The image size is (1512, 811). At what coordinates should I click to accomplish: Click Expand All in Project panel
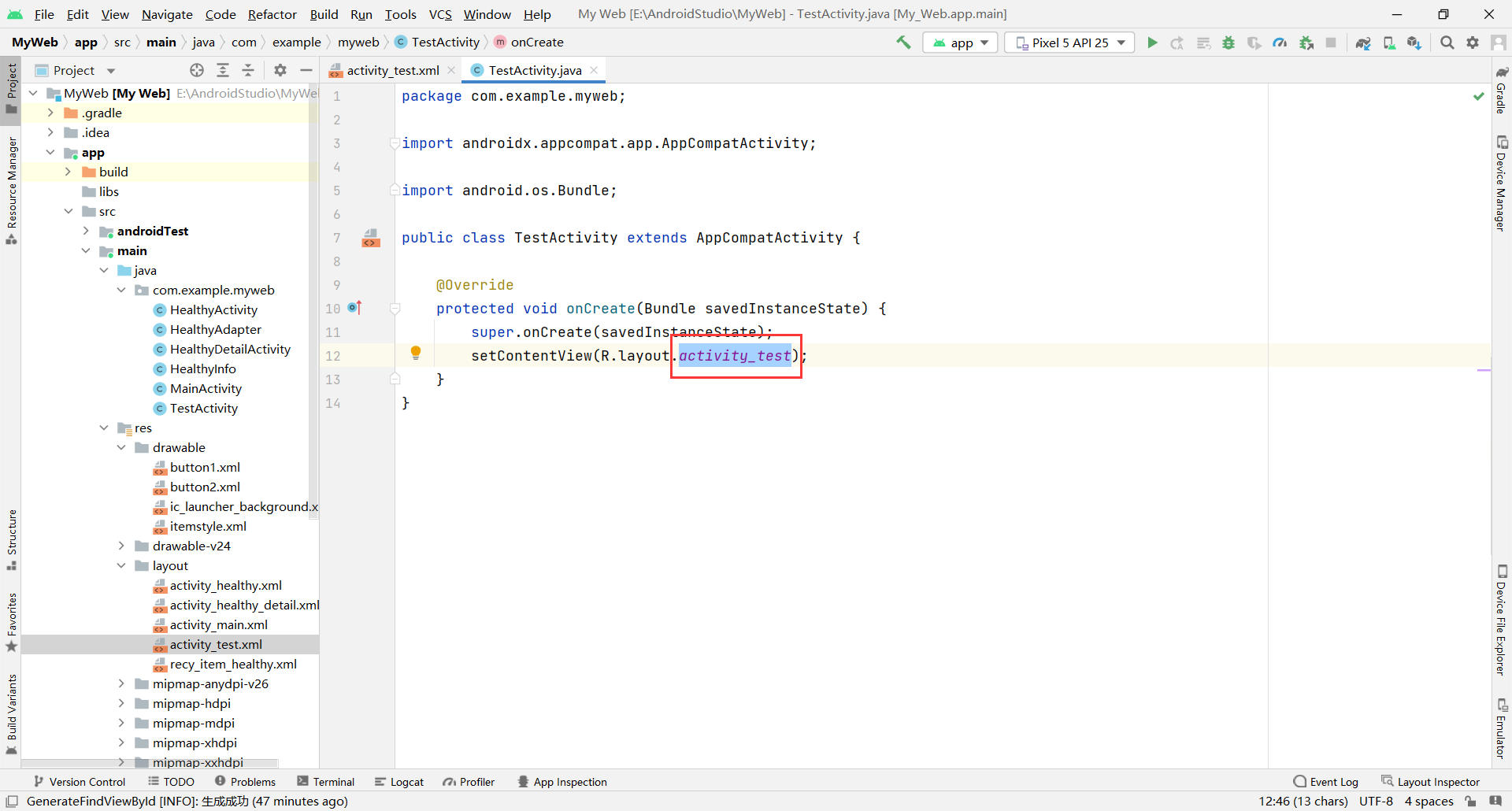[223, 70]
